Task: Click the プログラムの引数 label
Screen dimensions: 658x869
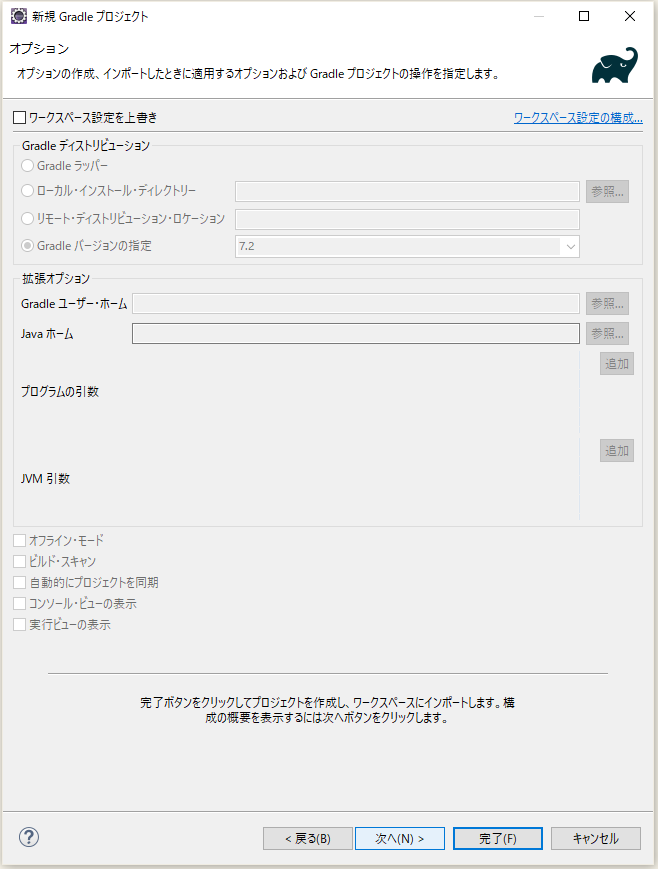Action: click(60, 392)
